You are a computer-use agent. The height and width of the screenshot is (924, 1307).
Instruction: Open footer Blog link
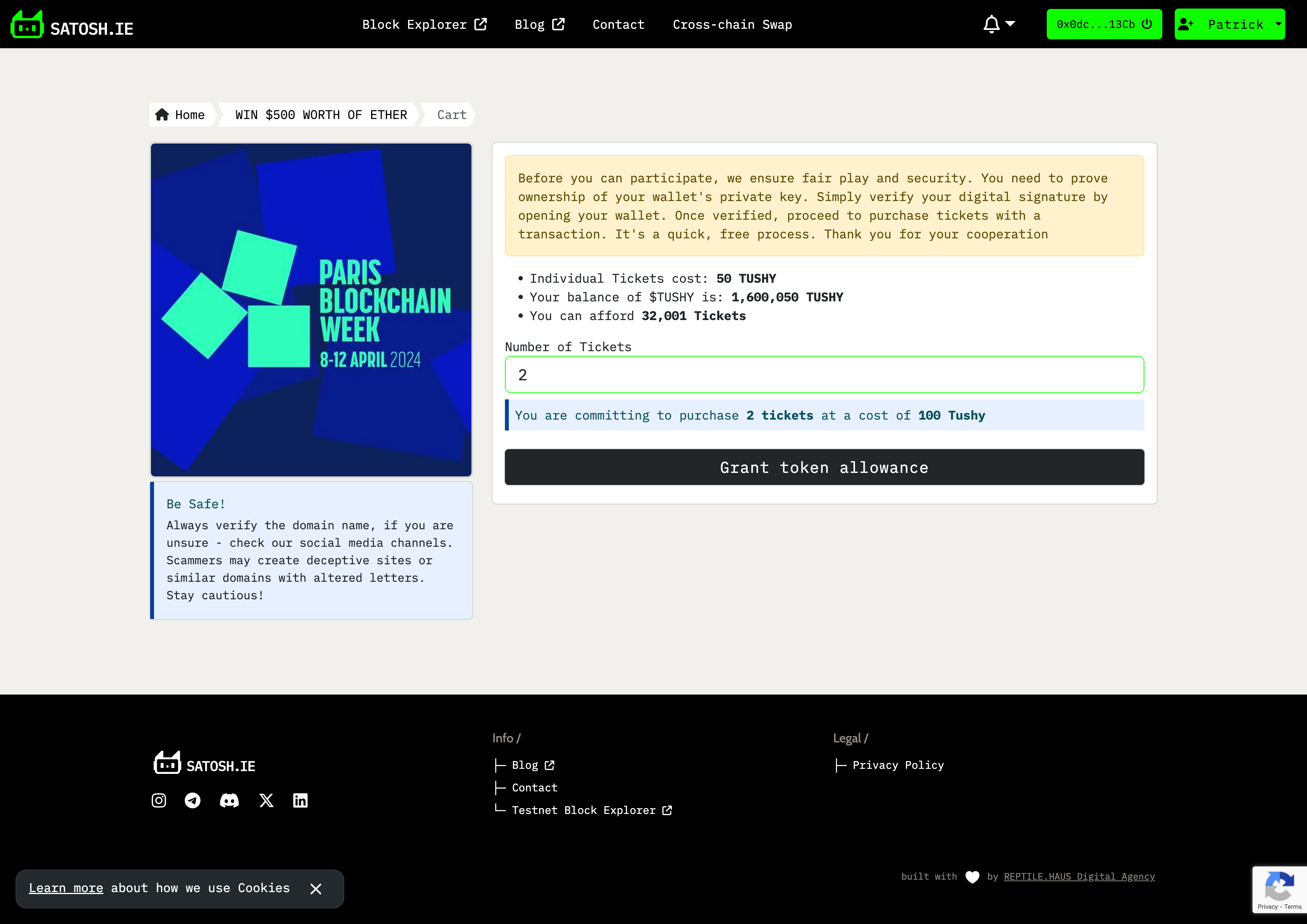pyautogui.click(x=533, y=765)
